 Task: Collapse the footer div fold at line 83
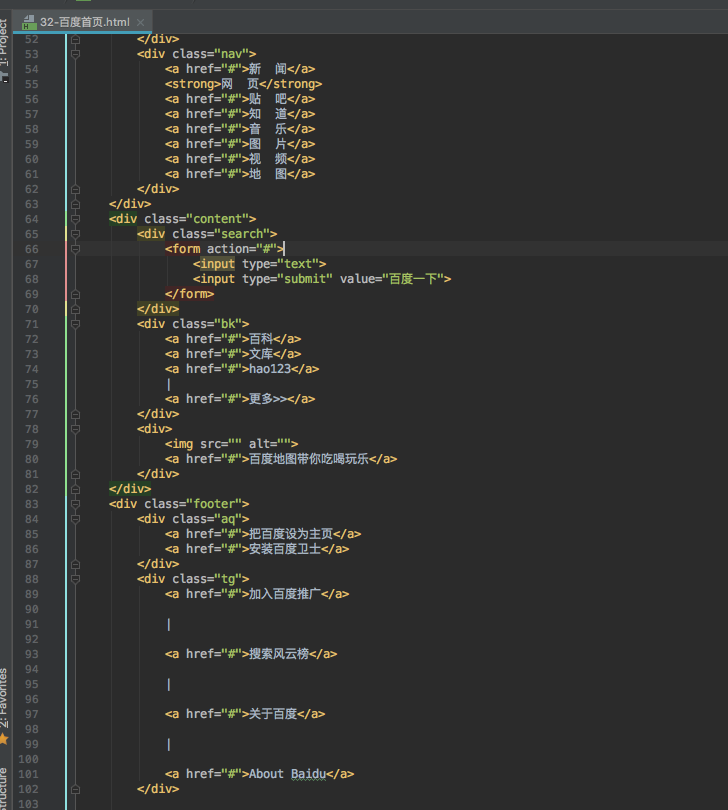pyautogui.click(x=75, y=504)
